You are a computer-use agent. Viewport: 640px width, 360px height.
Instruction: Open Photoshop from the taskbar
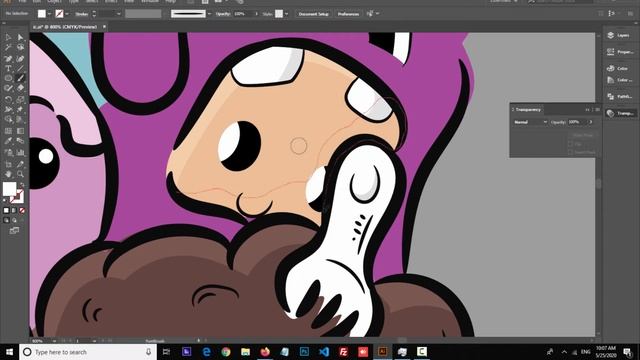[304, 352]
